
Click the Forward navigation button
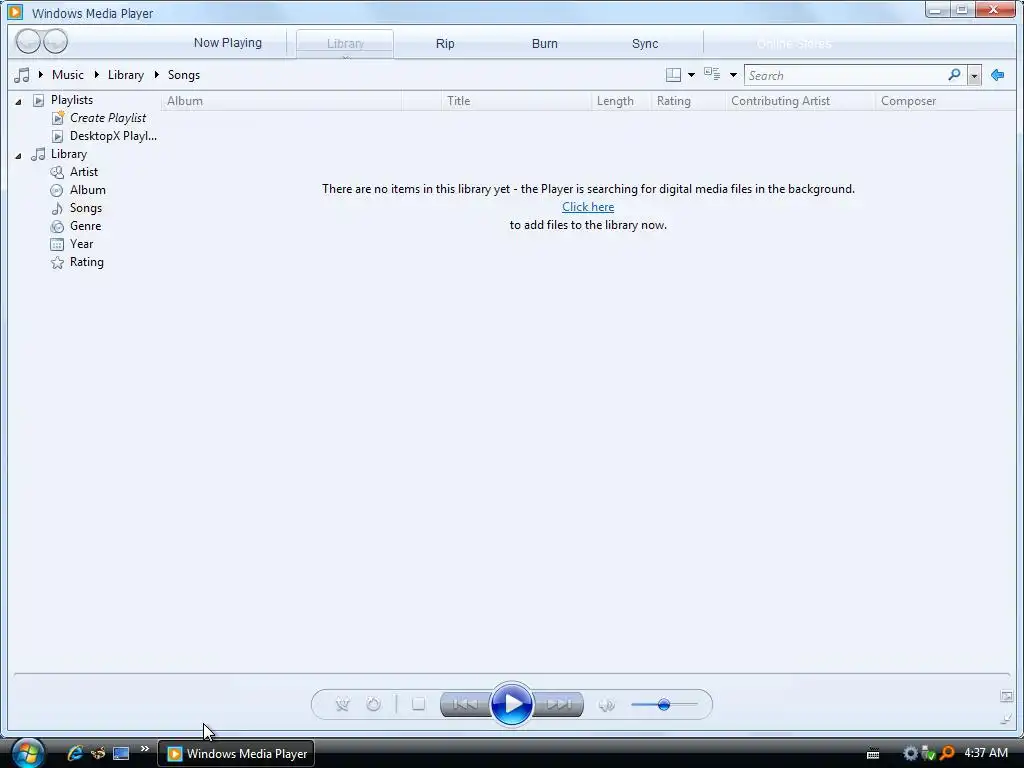[56, 42]
